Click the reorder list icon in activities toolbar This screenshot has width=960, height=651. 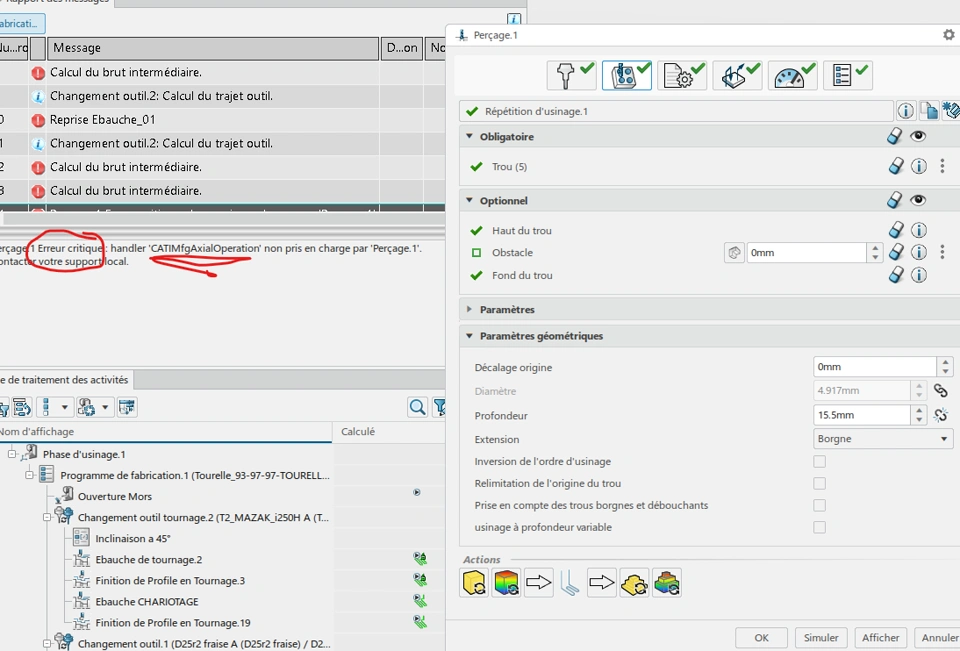pos(21,407)
